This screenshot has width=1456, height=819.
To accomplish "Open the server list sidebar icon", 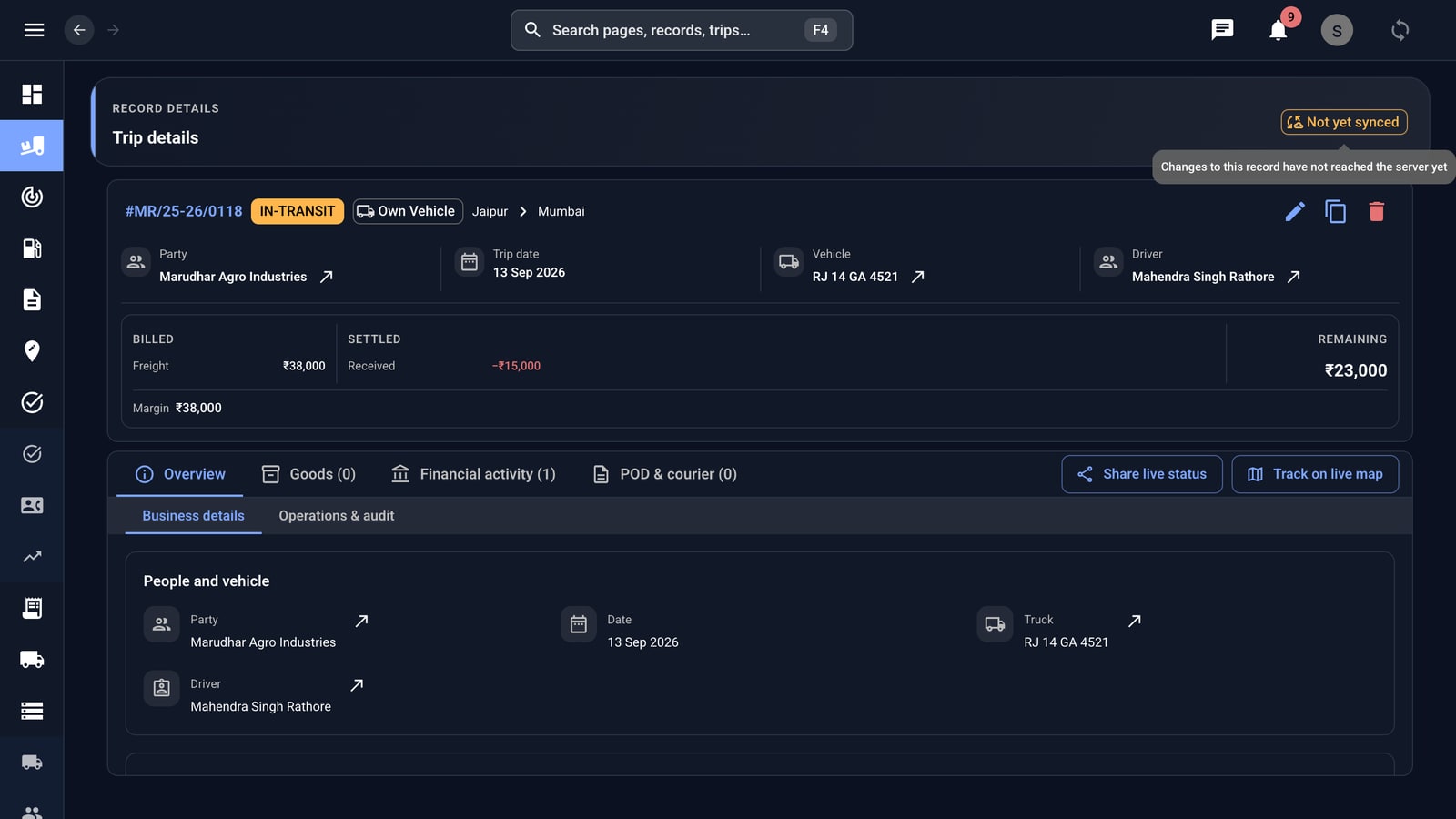I will coord(32,711).
